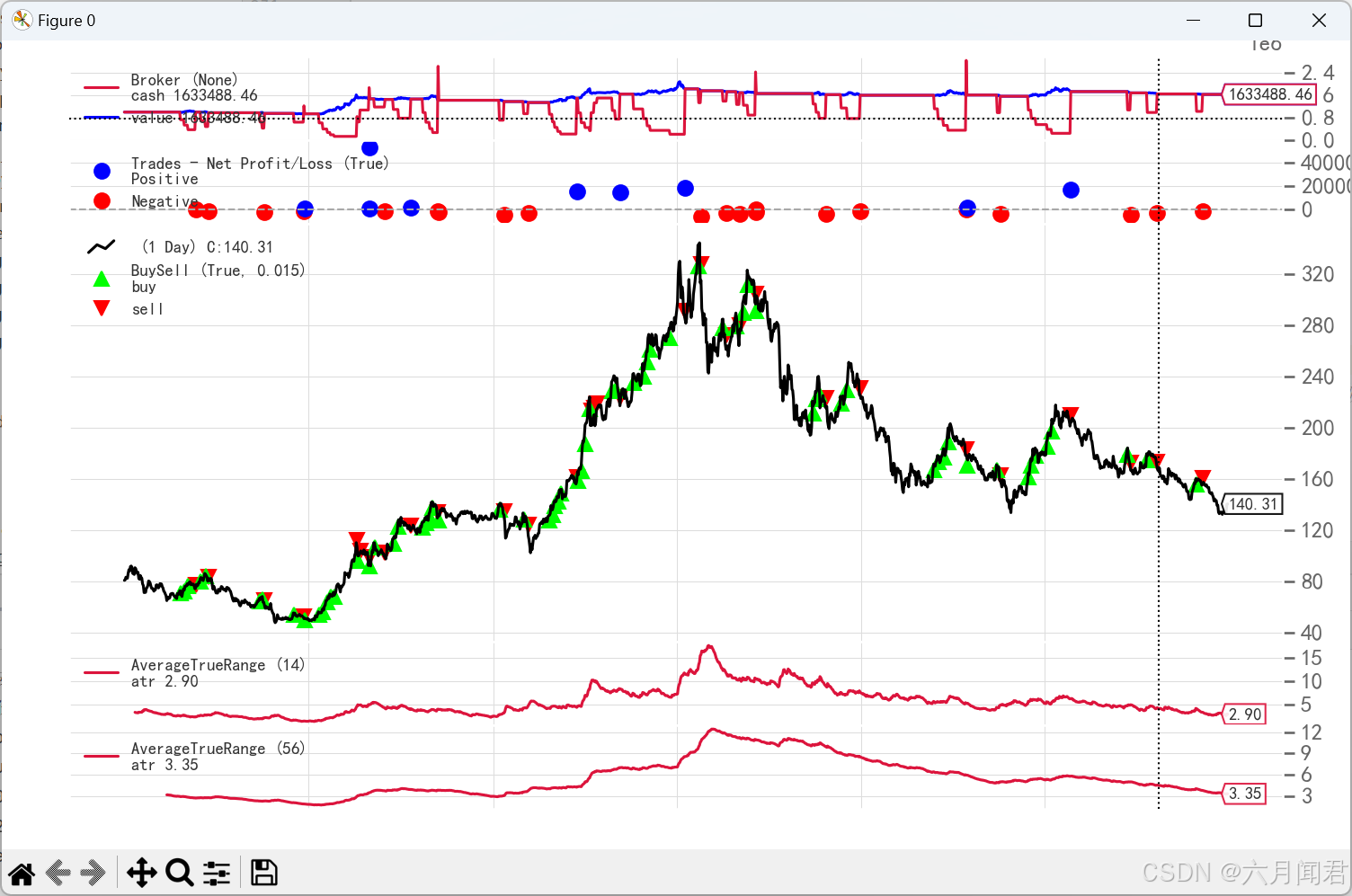Click the 'cash 1633488.46' legend entry
Viewport: 1352px width, 896px height.
tap(194, 95)
